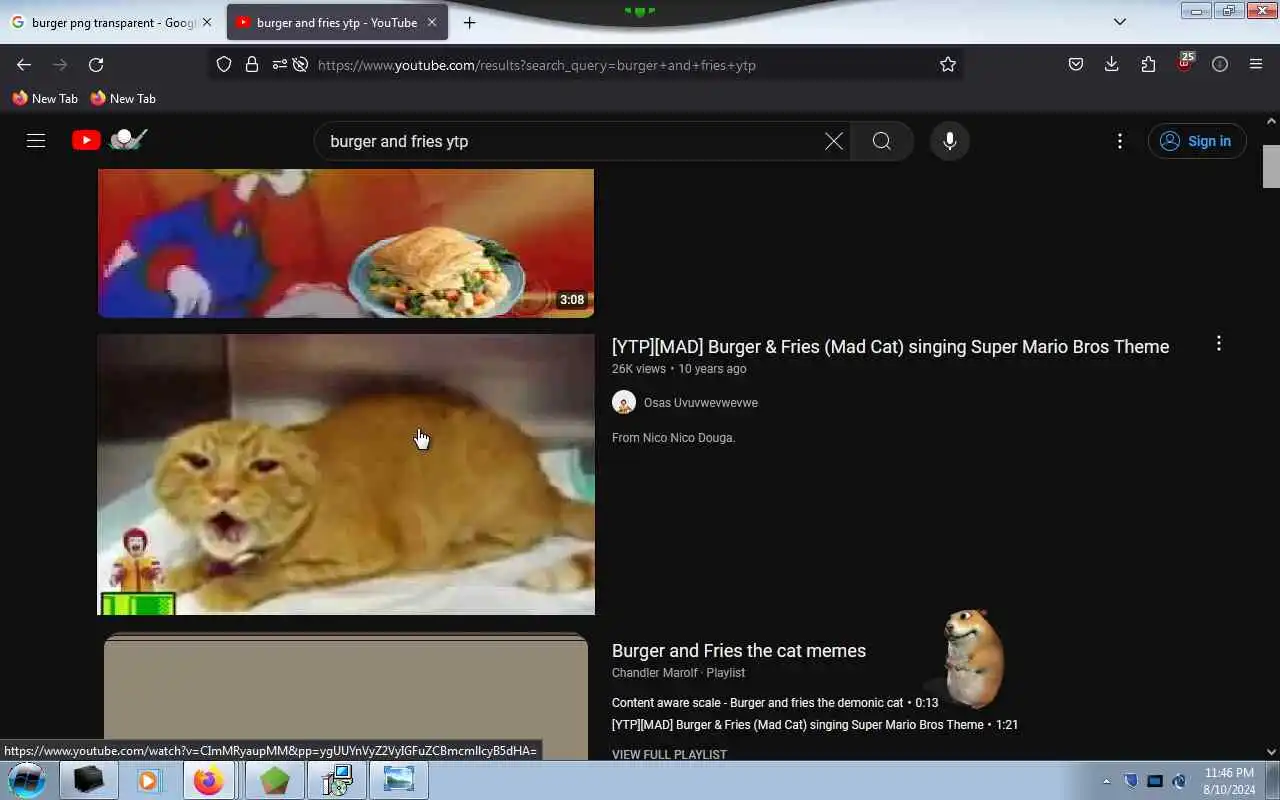The width and height of the screenshot is (1280, 800).
Task: Click the URL address bar text
Action: tap(537, 65)
